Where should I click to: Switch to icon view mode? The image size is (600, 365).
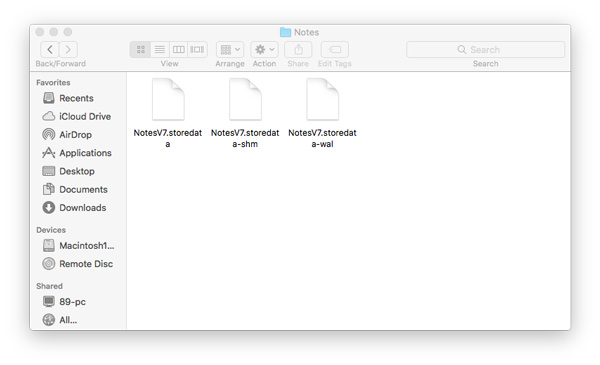pos(140,49)
